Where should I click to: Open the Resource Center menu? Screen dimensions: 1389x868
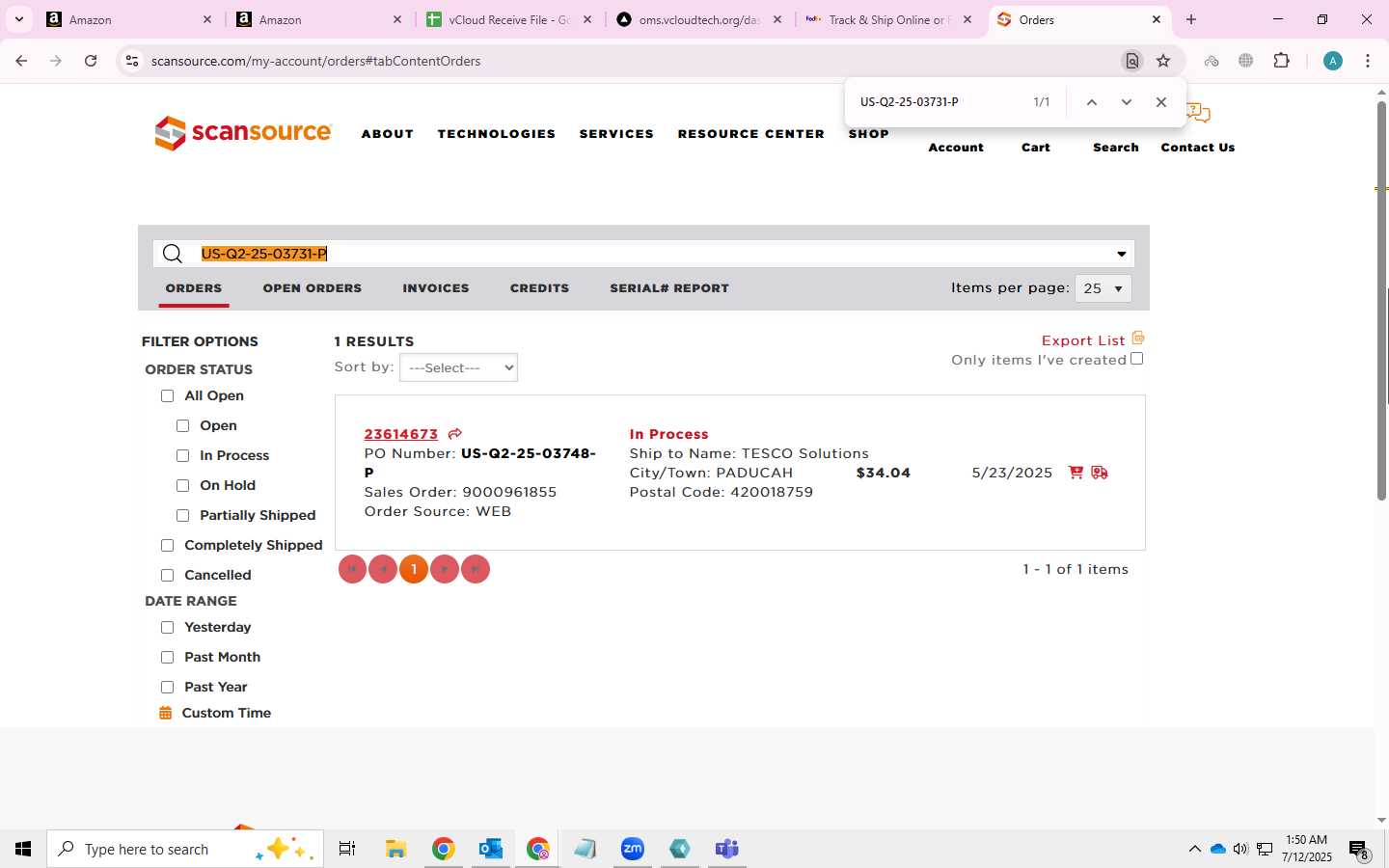click(751, 134)
